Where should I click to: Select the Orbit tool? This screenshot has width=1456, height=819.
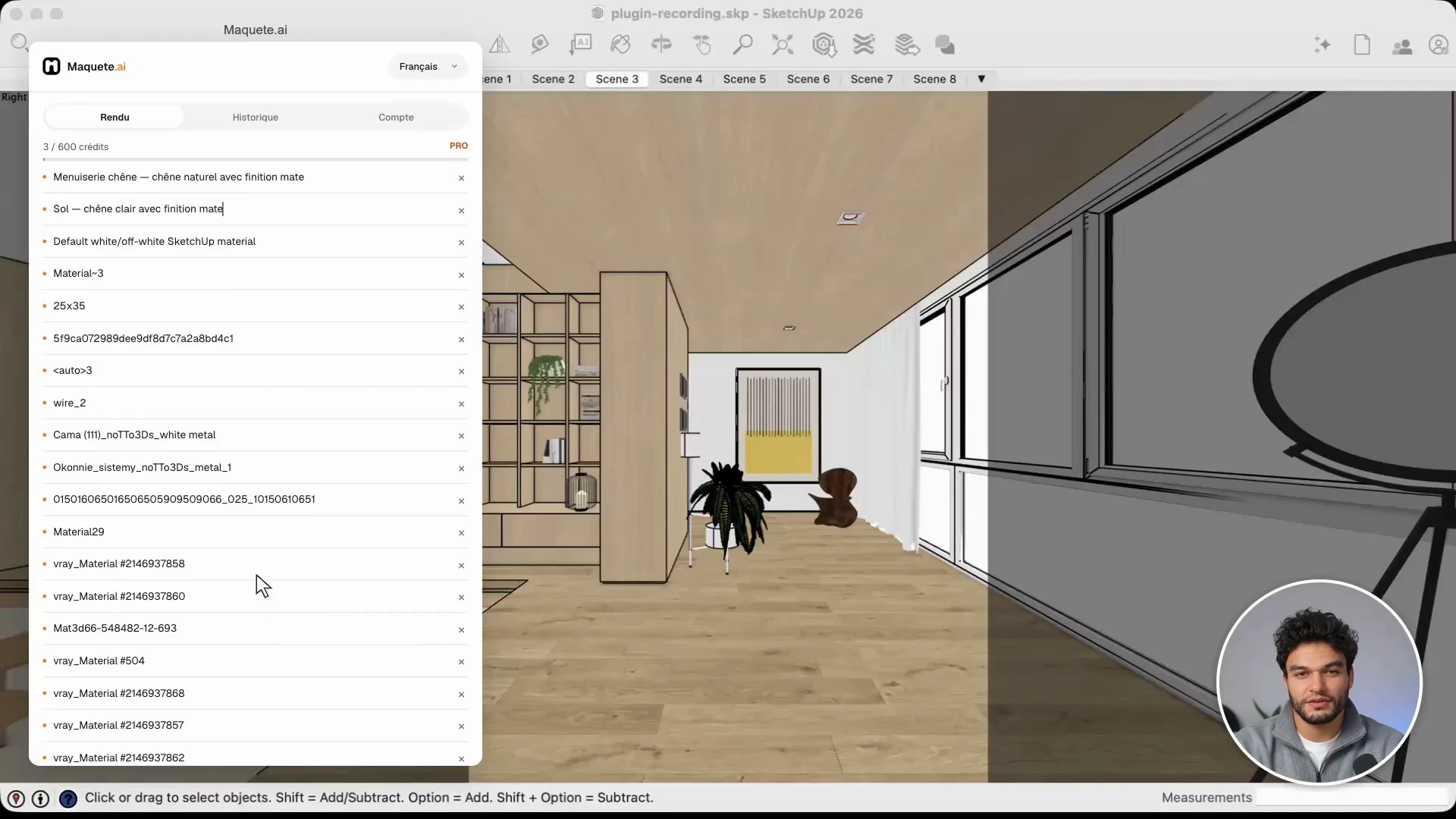pyautogui.click(x=661, y=45)
